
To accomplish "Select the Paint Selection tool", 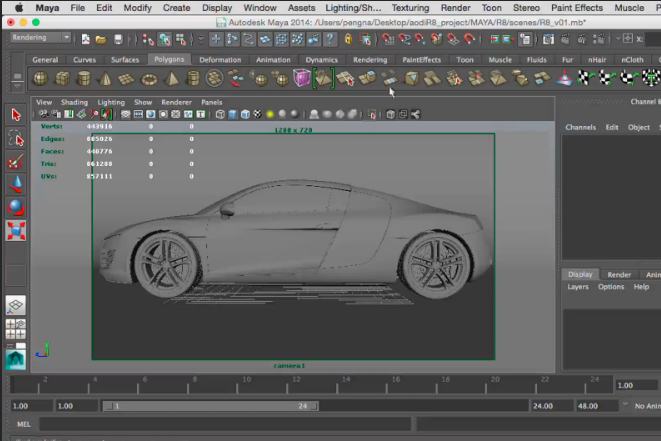I will (16, 162).
